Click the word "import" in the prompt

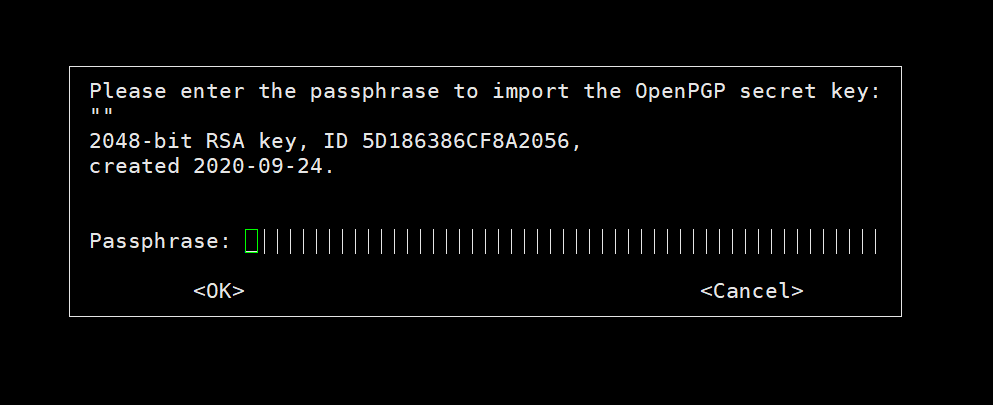(x=531, y=91)
